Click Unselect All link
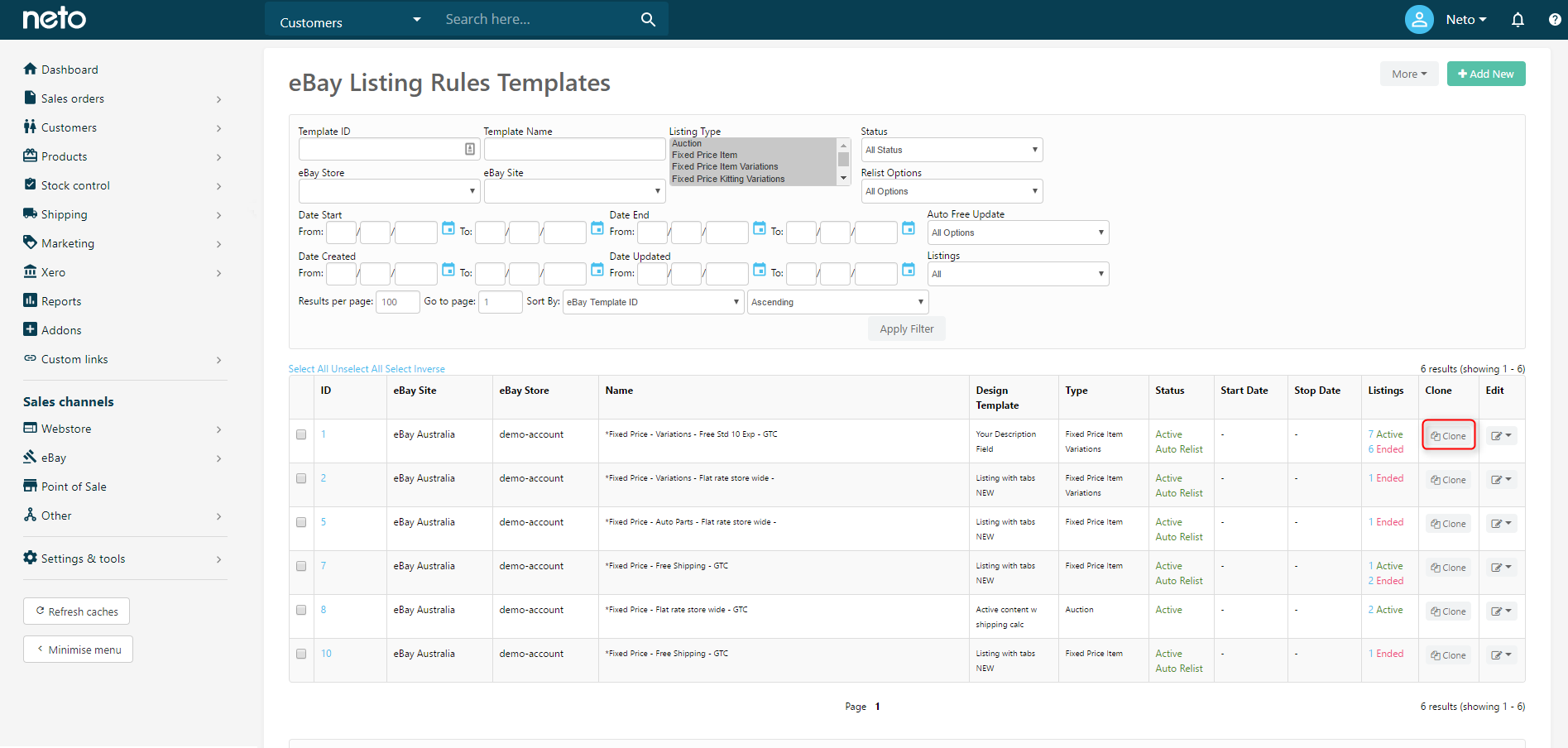The height and width of the screenshot is (748, 1568). [x=357, y=369]
